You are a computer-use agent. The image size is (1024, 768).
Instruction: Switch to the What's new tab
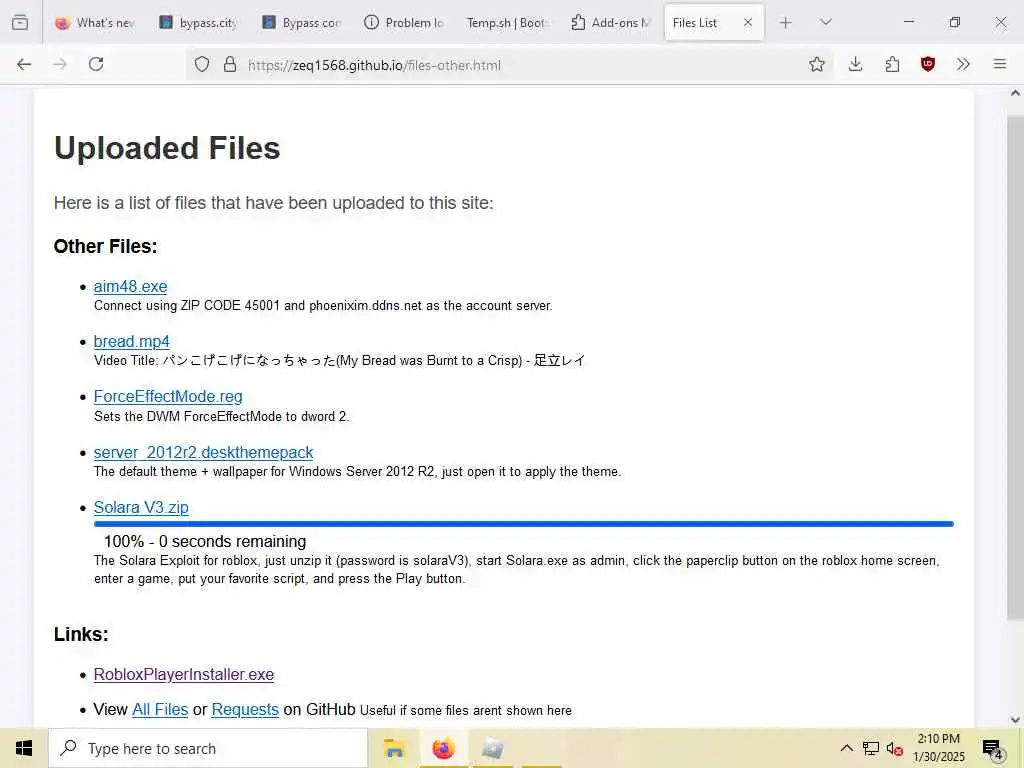pos(95,22)
